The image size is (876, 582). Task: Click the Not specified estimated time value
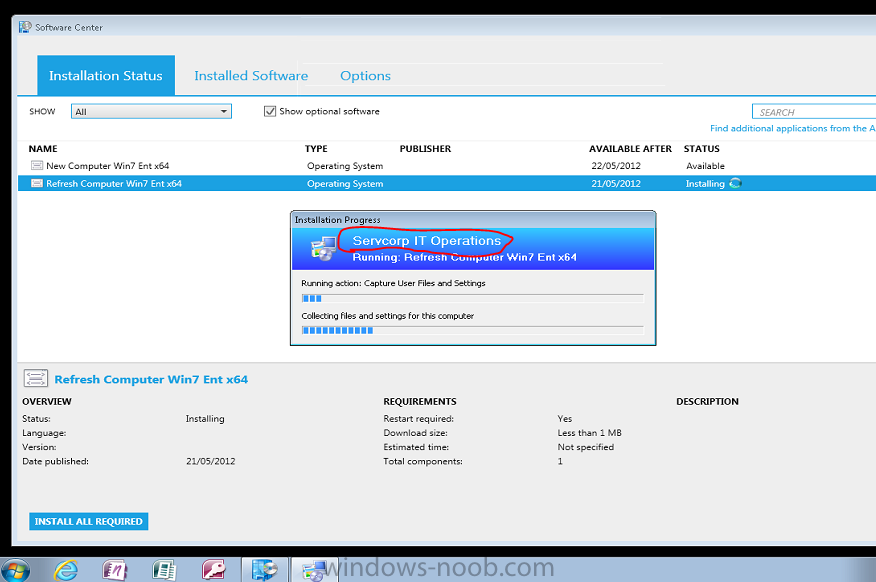(x=585, y=447)
